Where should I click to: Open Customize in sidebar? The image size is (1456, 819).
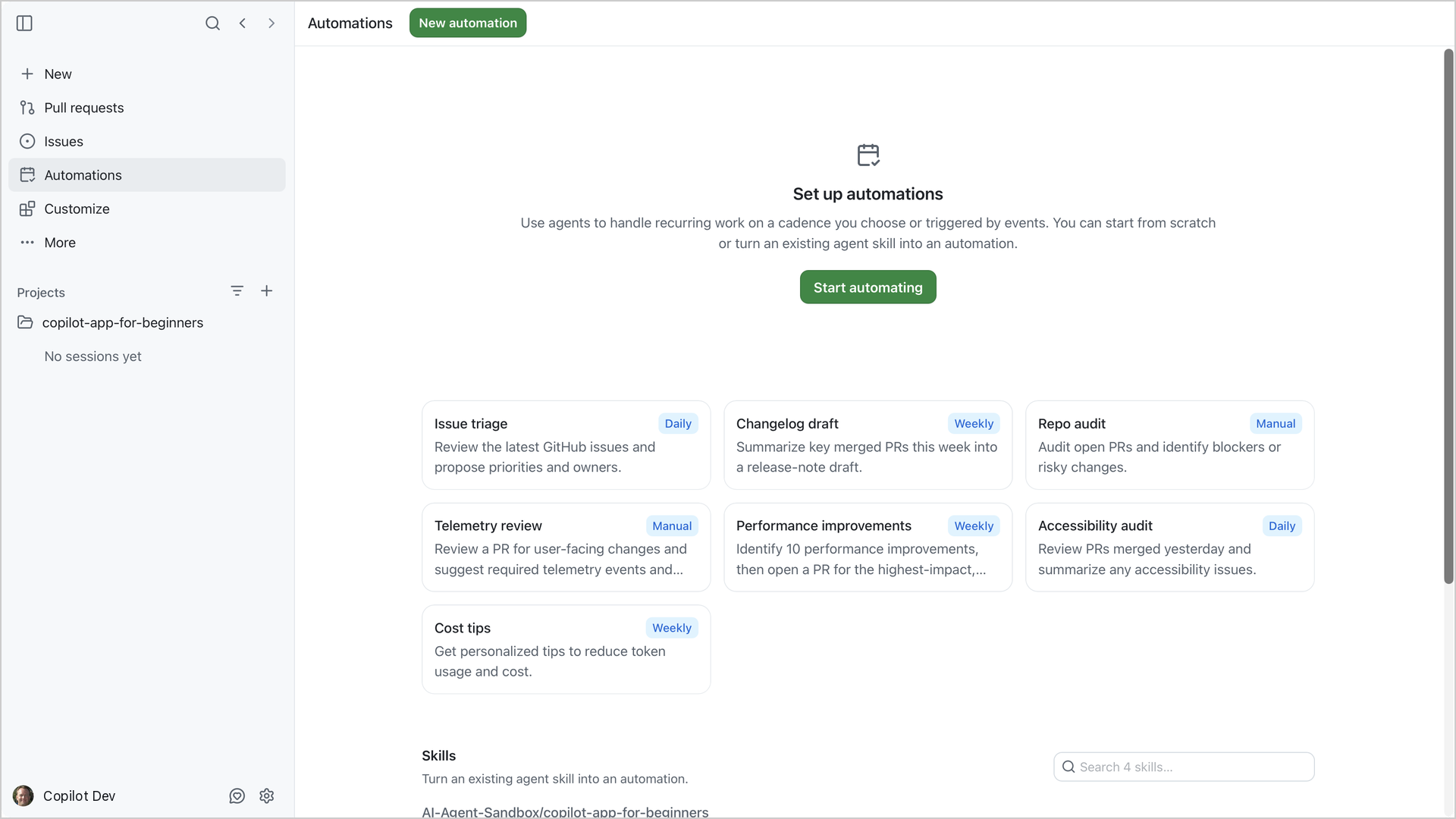tap(147, 209)
